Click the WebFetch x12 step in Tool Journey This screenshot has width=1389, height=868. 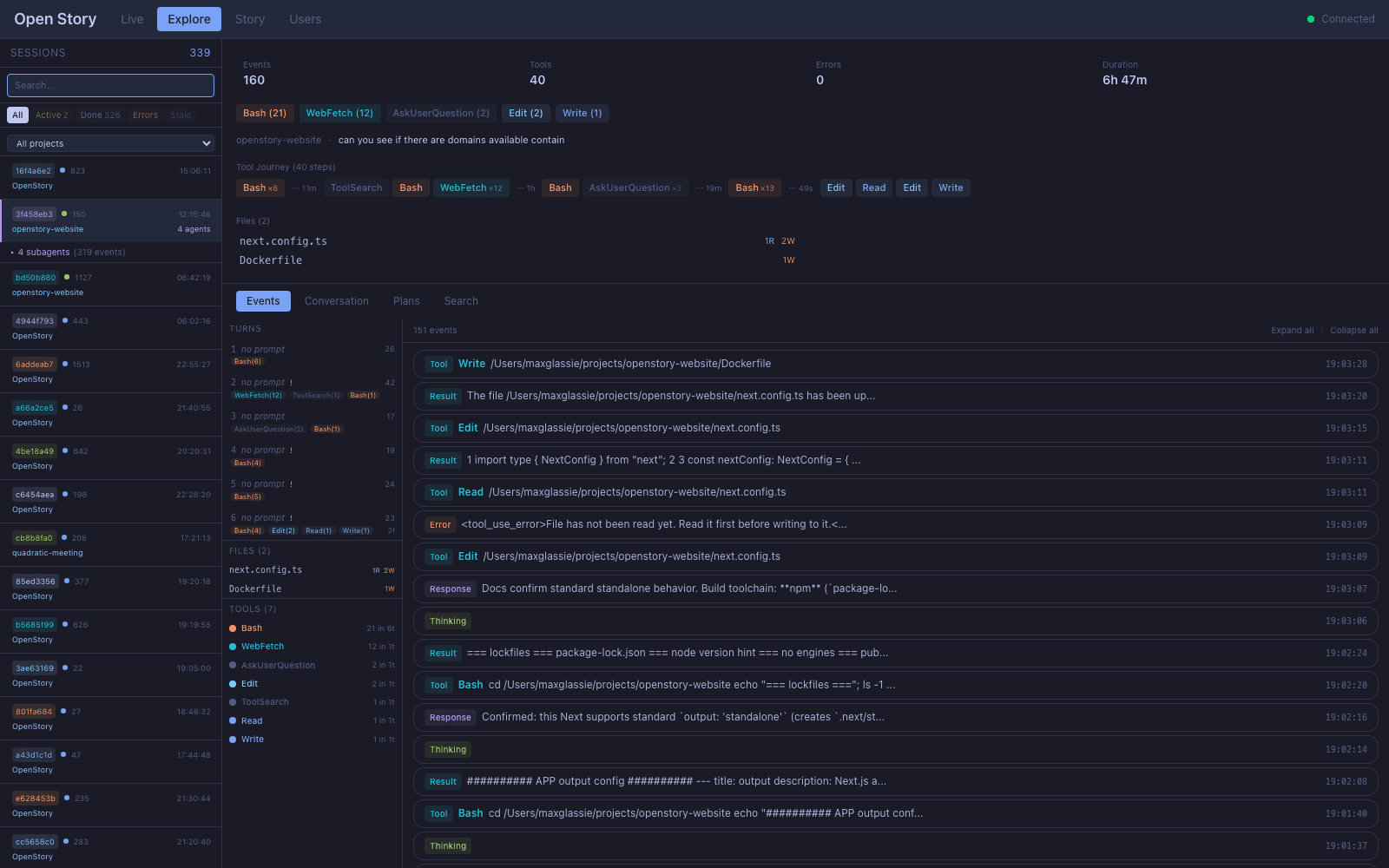(x=471, y=188)
